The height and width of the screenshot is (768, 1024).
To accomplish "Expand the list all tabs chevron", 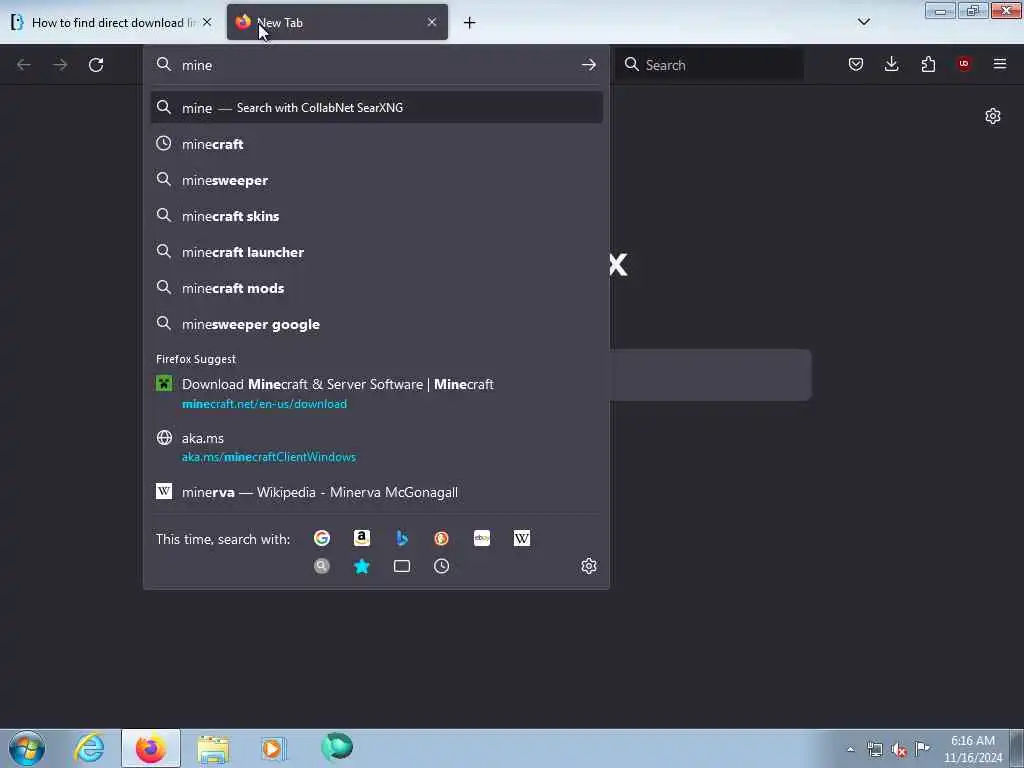I will pyautogui.click(x=864, y=22).
